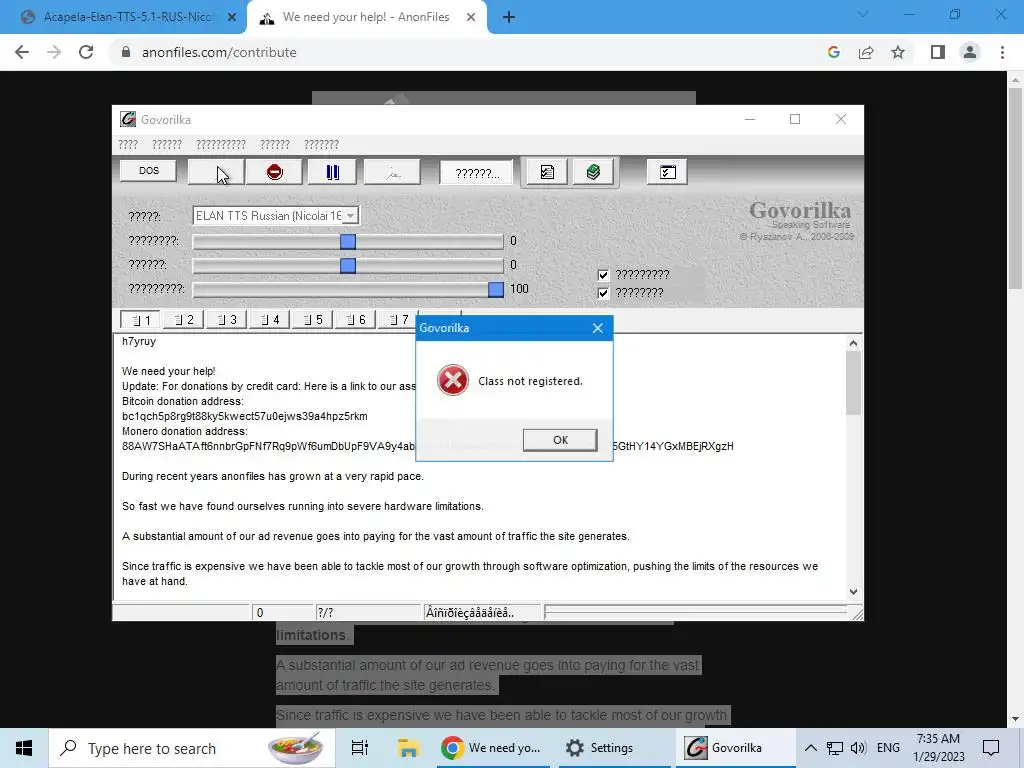Open File Explorer from taskbar
The image size is (1024, 768).
[408, 748]
